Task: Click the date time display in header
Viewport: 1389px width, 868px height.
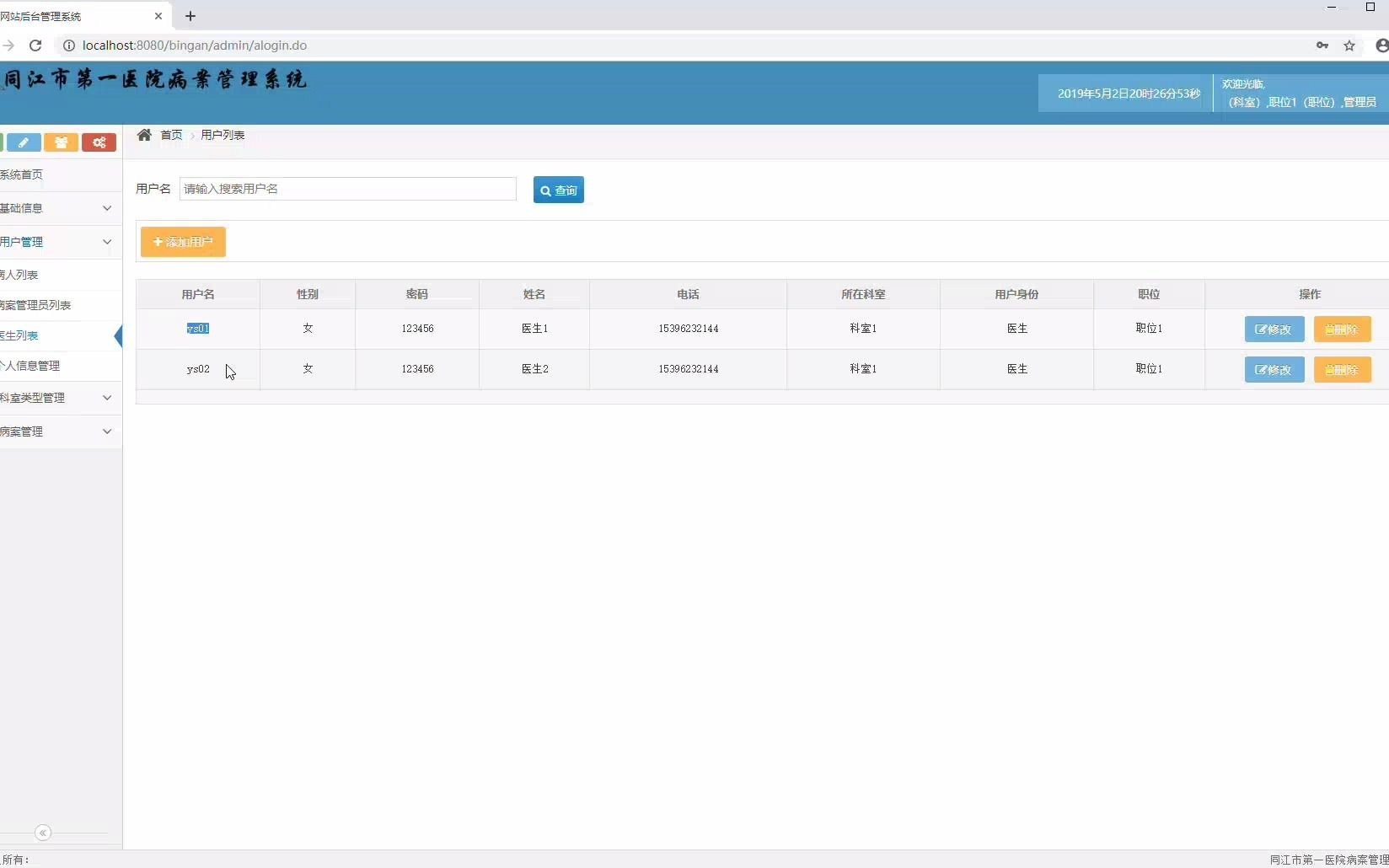Action: pos(1129,94)
